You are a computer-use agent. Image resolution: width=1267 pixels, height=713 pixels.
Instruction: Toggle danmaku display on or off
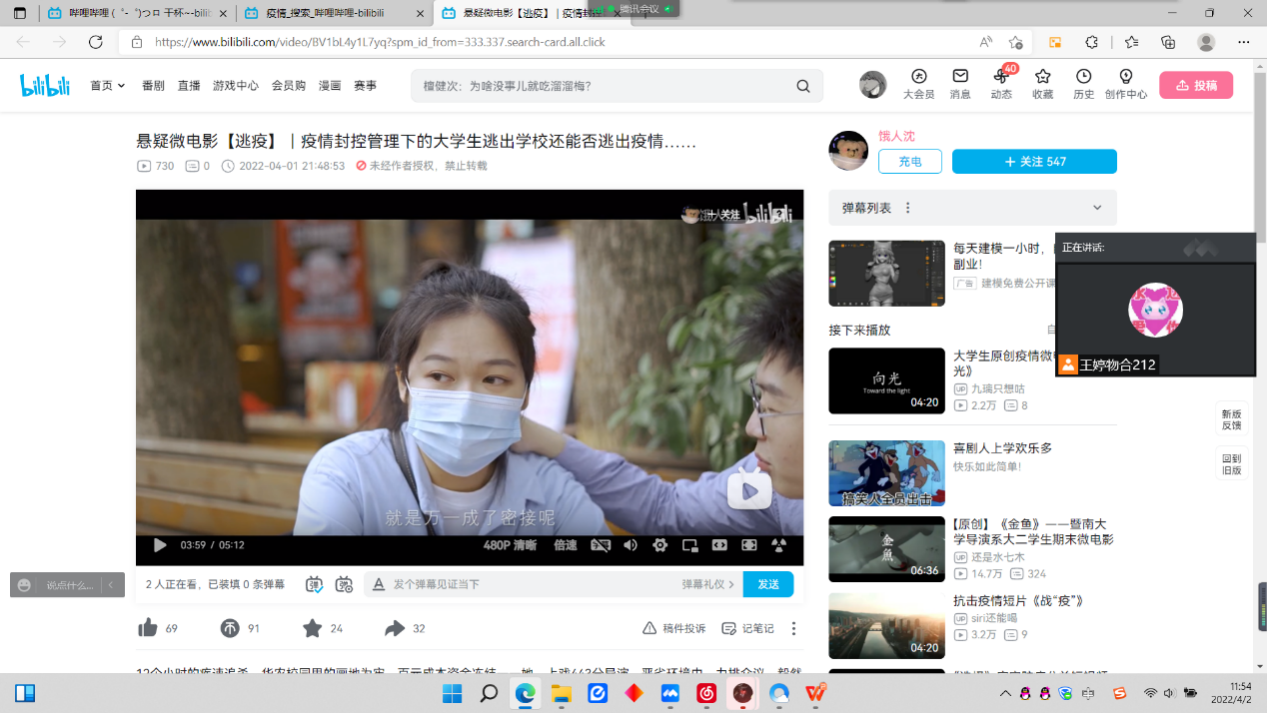click(314, 584)
